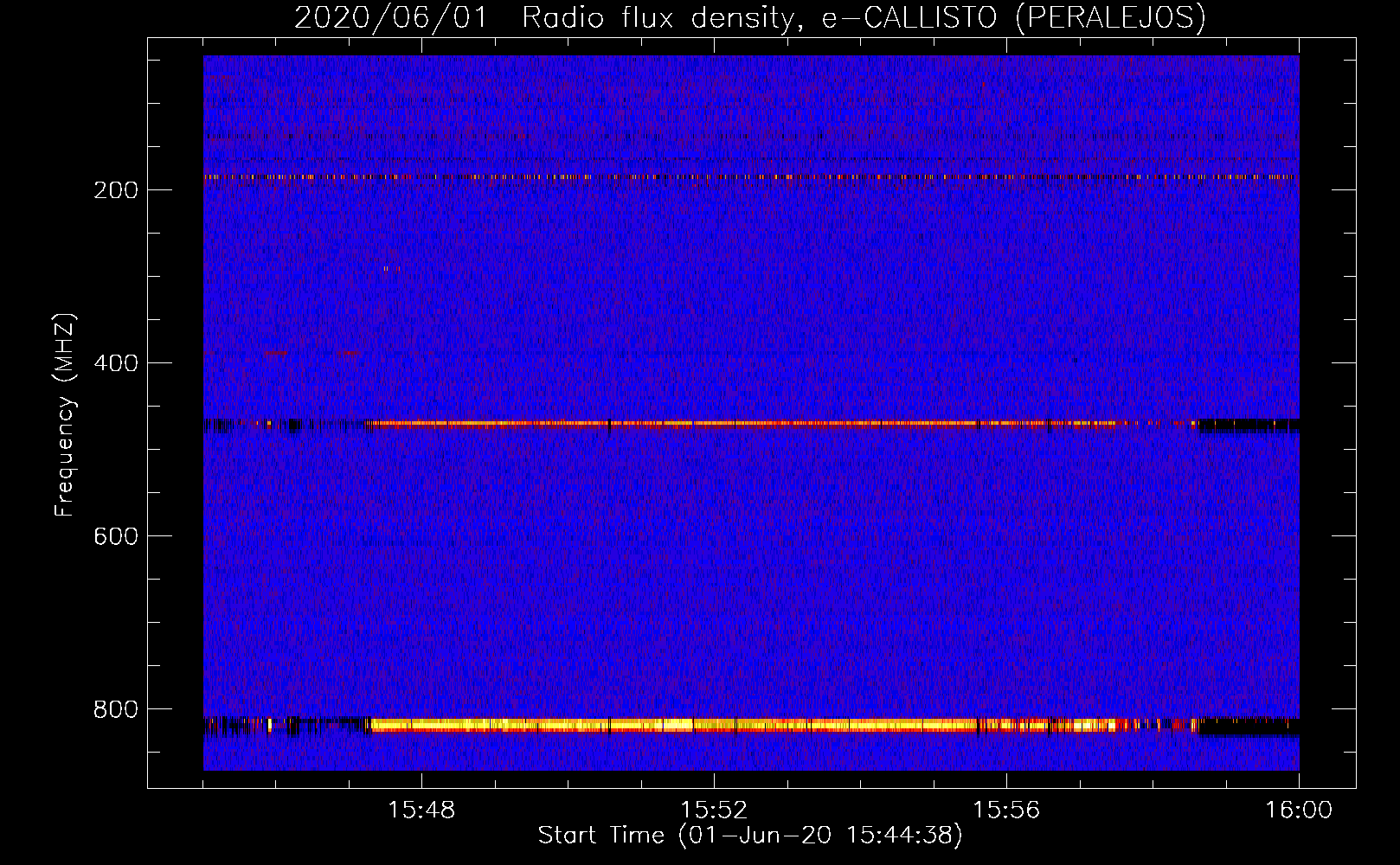
Task: Click the 15:56 time tick label
Action: pyautogui.click(x=1006, y=811)
